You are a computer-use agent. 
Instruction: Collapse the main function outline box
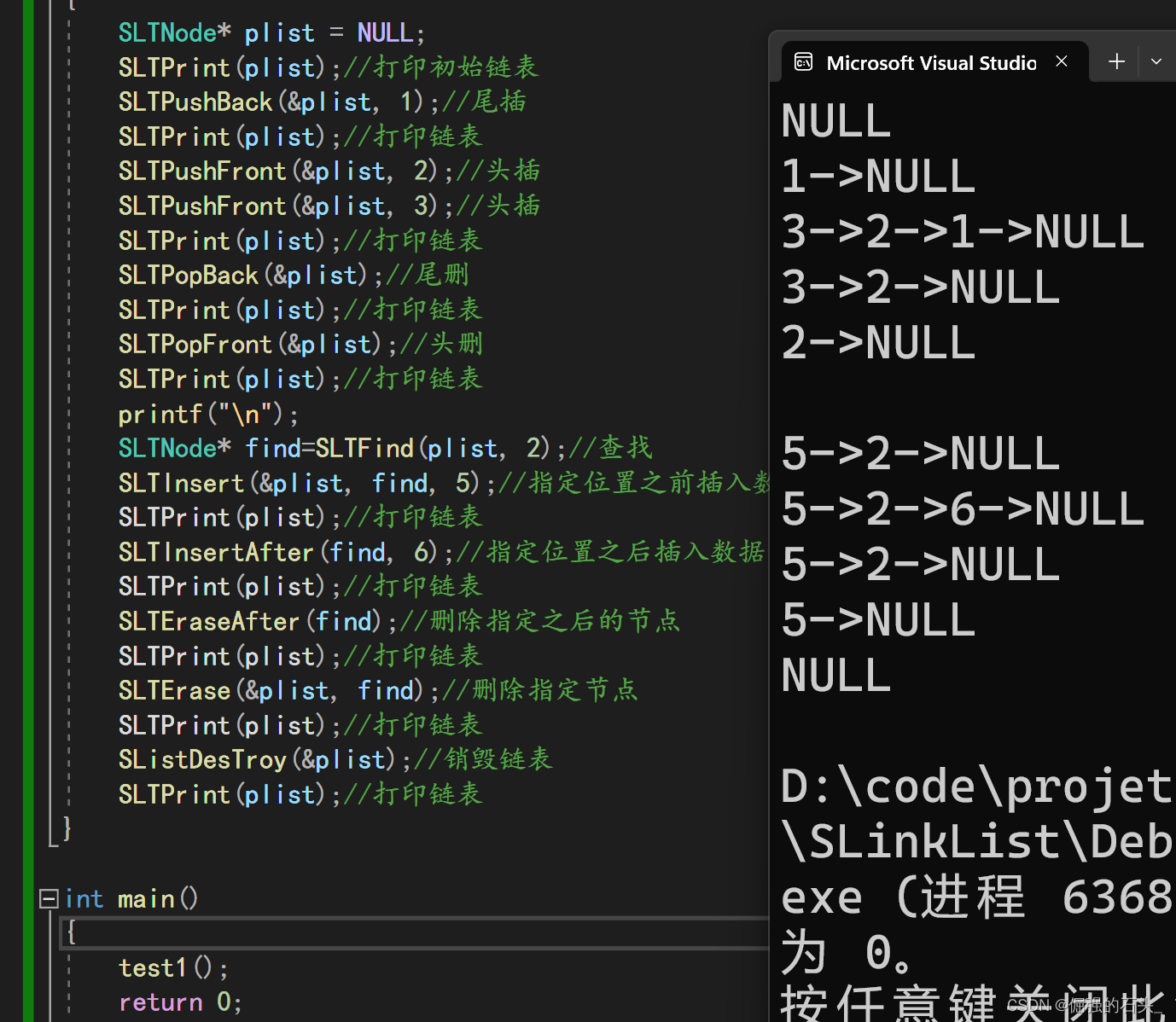[x=49, y=898]
